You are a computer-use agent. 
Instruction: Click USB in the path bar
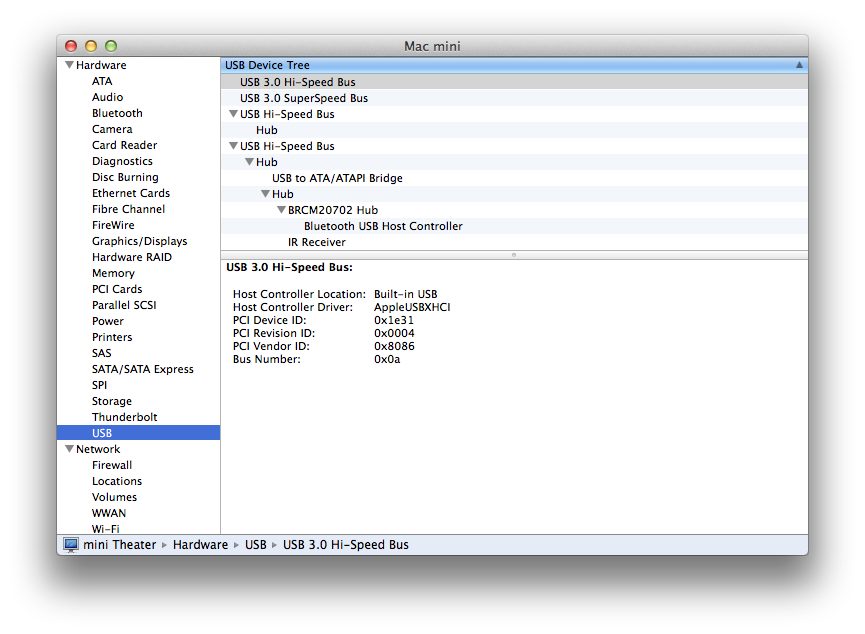255,545
